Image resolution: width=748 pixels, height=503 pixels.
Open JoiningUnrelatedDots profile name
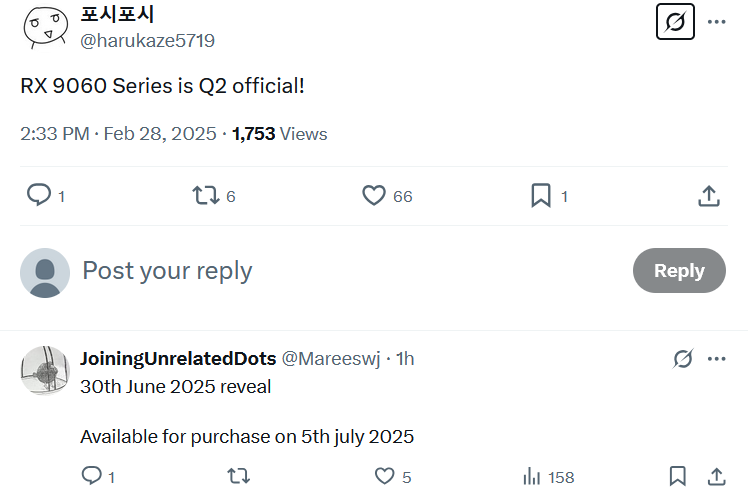coord(178,359)
